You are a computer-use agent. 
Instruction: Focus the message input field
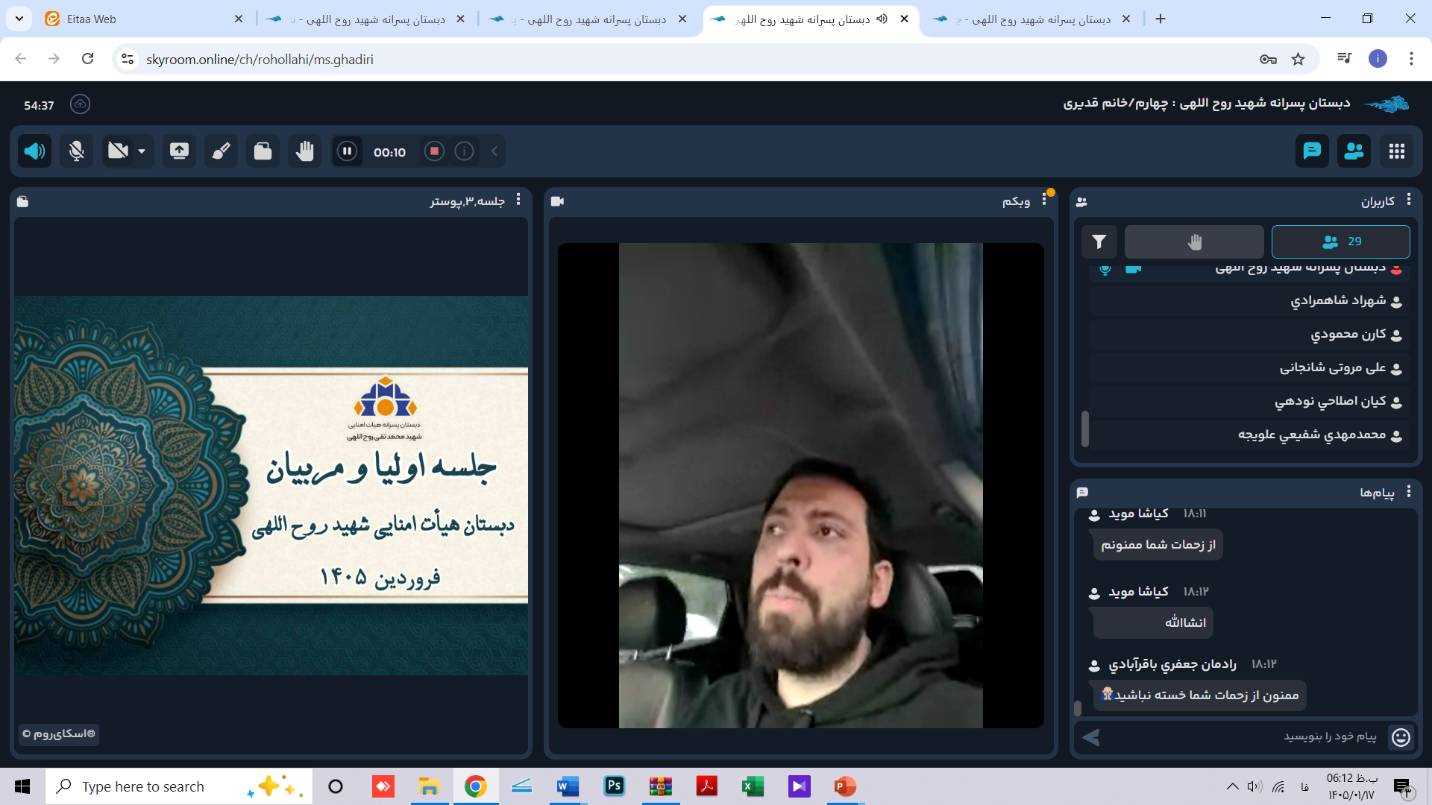(1245, 737)
